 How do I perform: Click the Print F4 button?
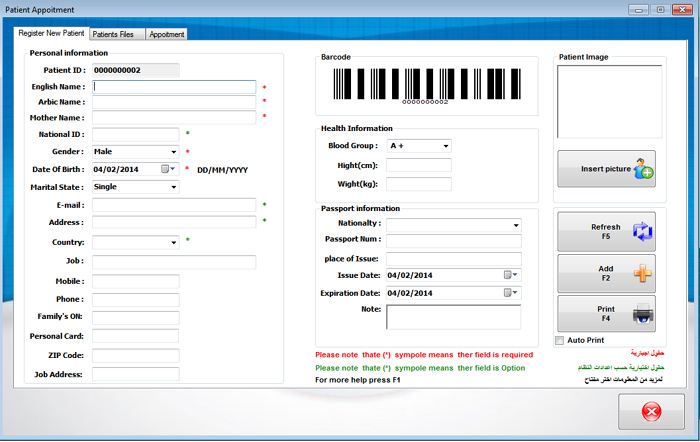tap(606, 313)
